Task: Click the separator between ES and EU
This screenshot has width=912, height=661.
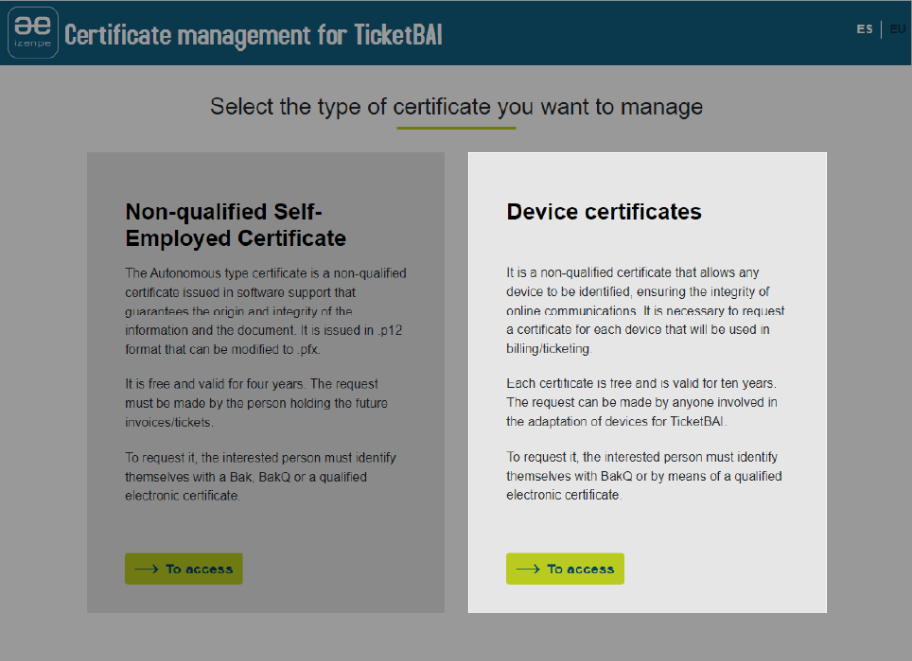Action: (881, 29)
